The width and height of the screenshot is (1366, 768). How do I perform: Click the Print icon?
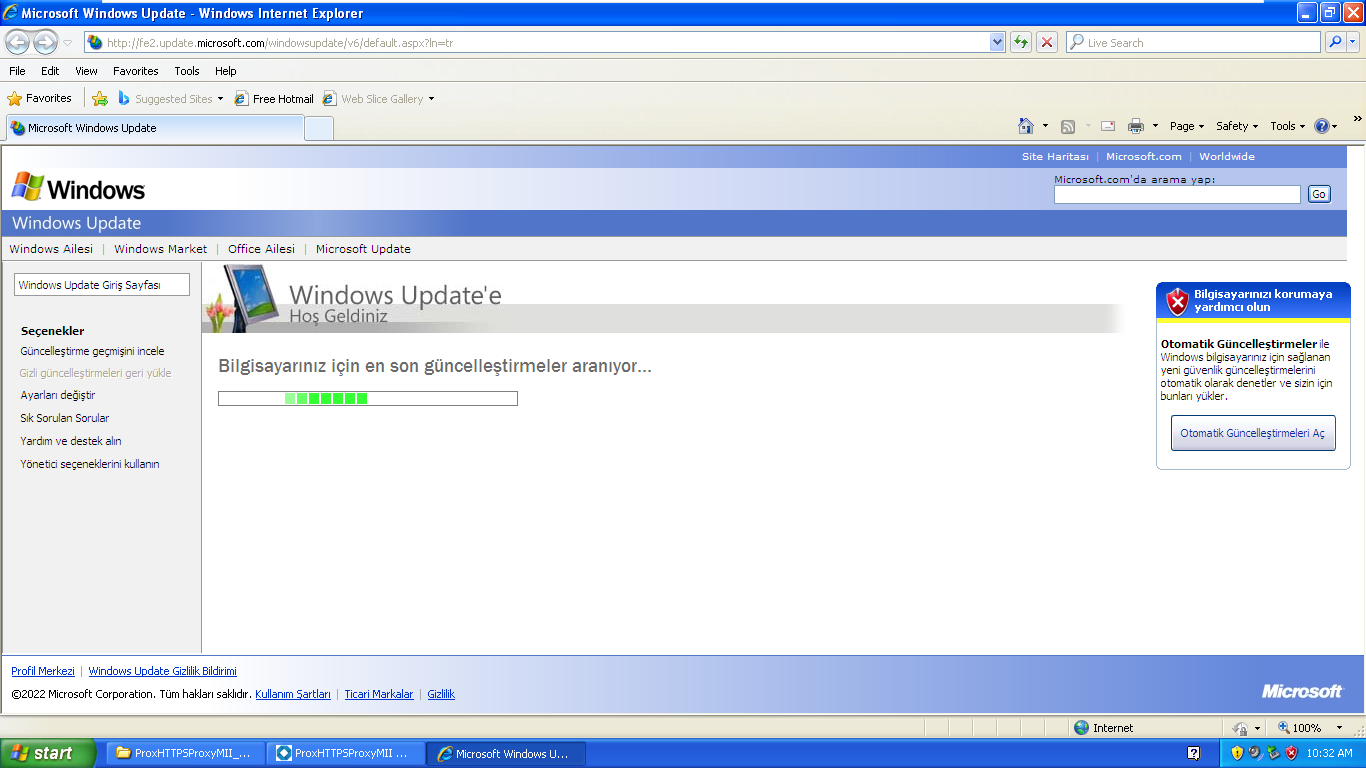click(x=1136, y=126)
